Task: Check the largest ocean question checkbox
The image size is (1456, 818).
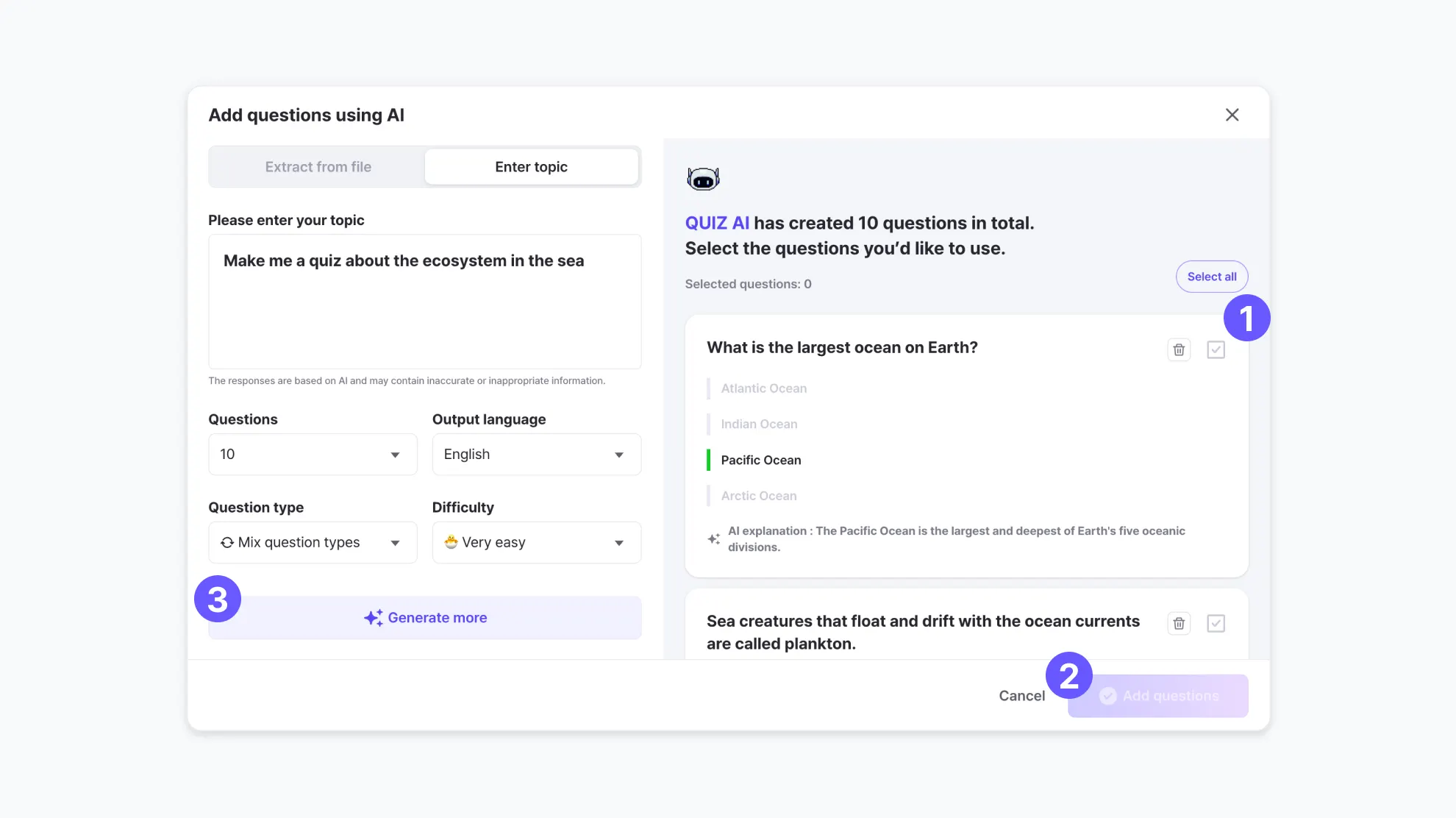Action: 1216,350
